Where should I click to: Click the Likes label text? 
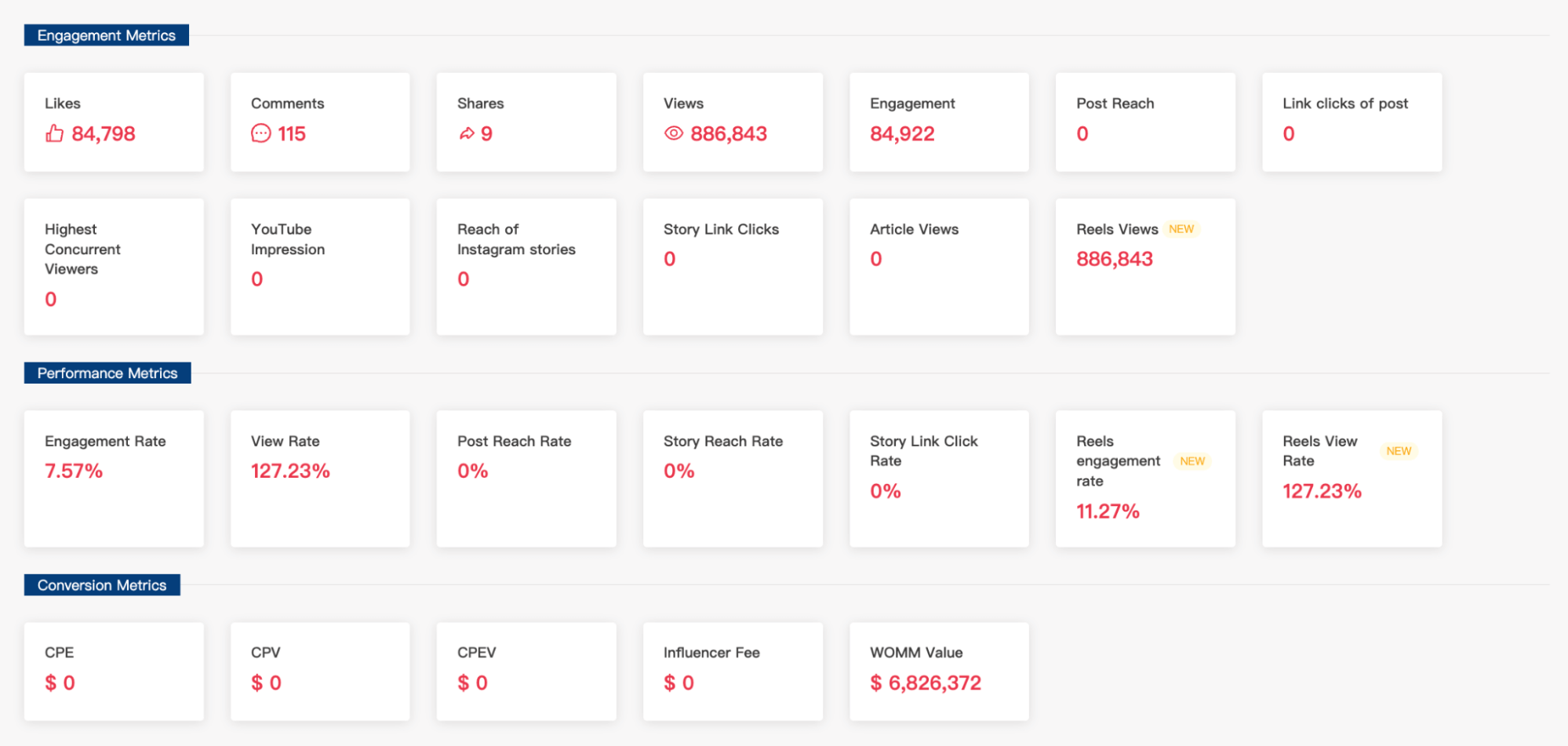tap(63, 104)
